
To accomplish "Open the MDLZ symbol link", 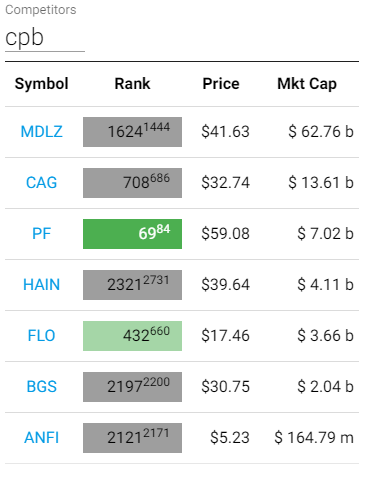I will [41, 132].
